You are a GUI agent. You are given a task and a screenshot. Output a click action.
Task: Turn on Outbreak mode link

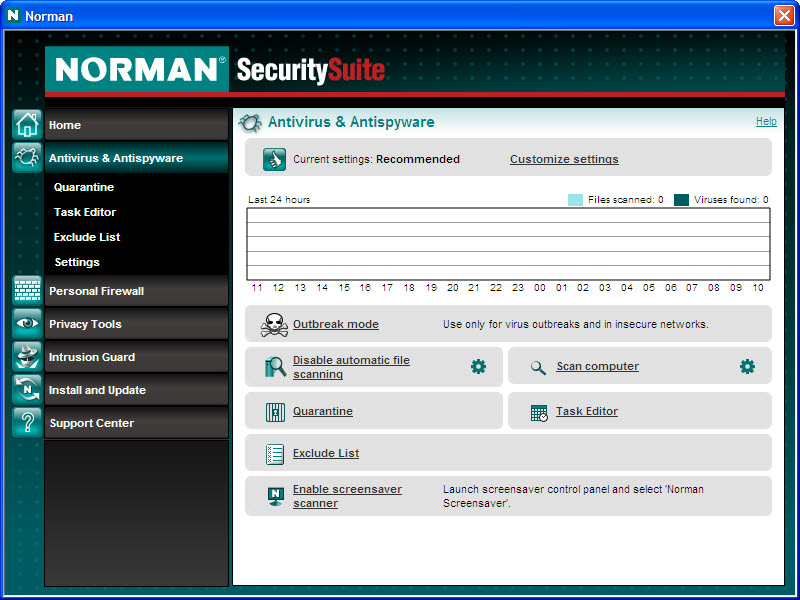pyautogui.click(x=335, y=324)
